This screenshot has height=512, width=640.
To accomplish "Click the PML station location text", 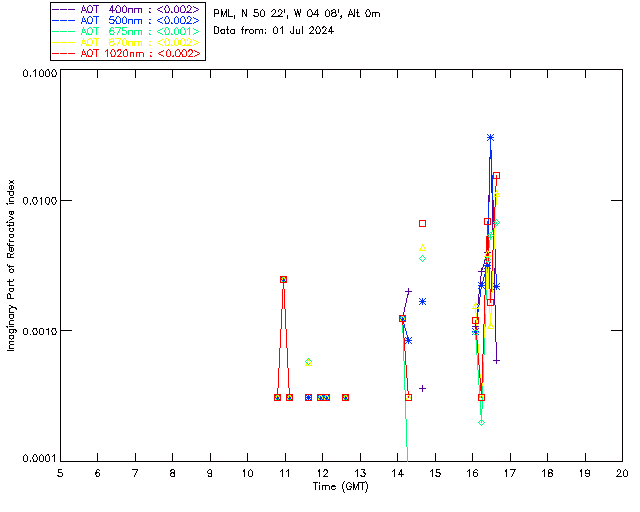I will click(297, 13).
